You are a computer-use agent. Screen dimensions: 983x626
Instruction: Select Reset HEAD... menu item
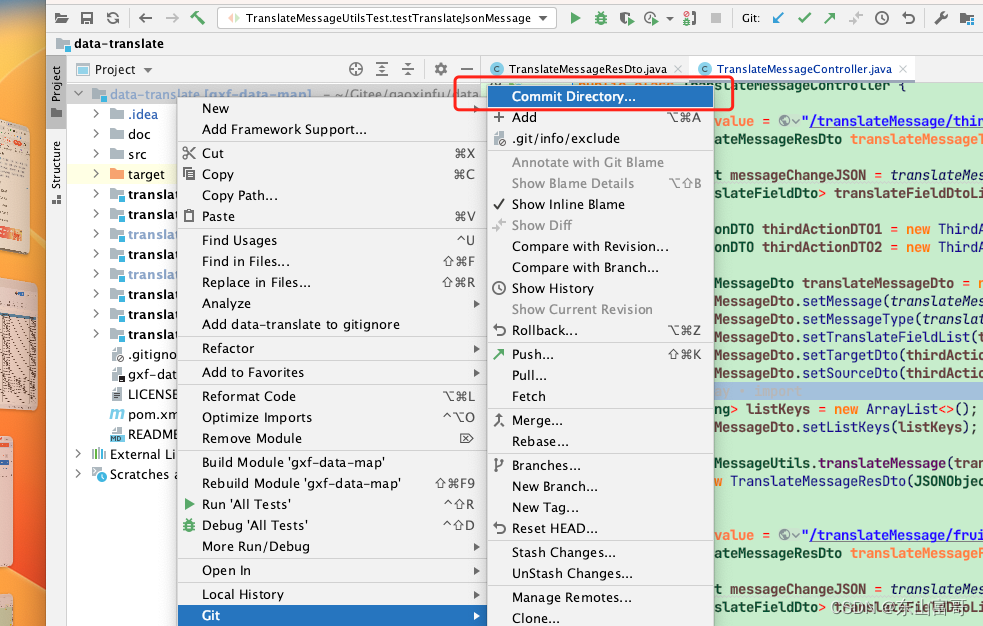(x=601, y=528)
